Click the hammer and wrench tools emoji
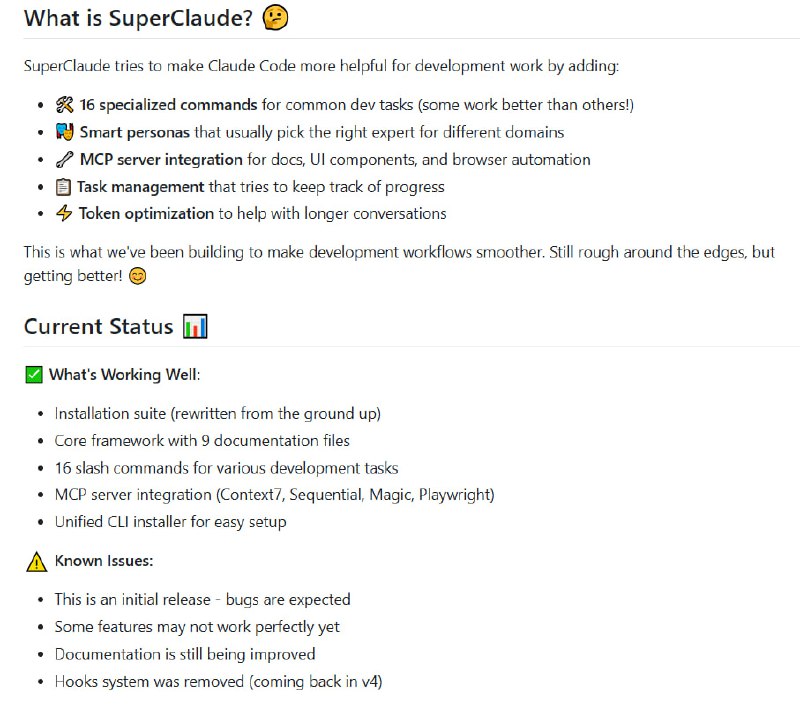The height and width of the screenshot is (708, 800). tap(65, 105)
